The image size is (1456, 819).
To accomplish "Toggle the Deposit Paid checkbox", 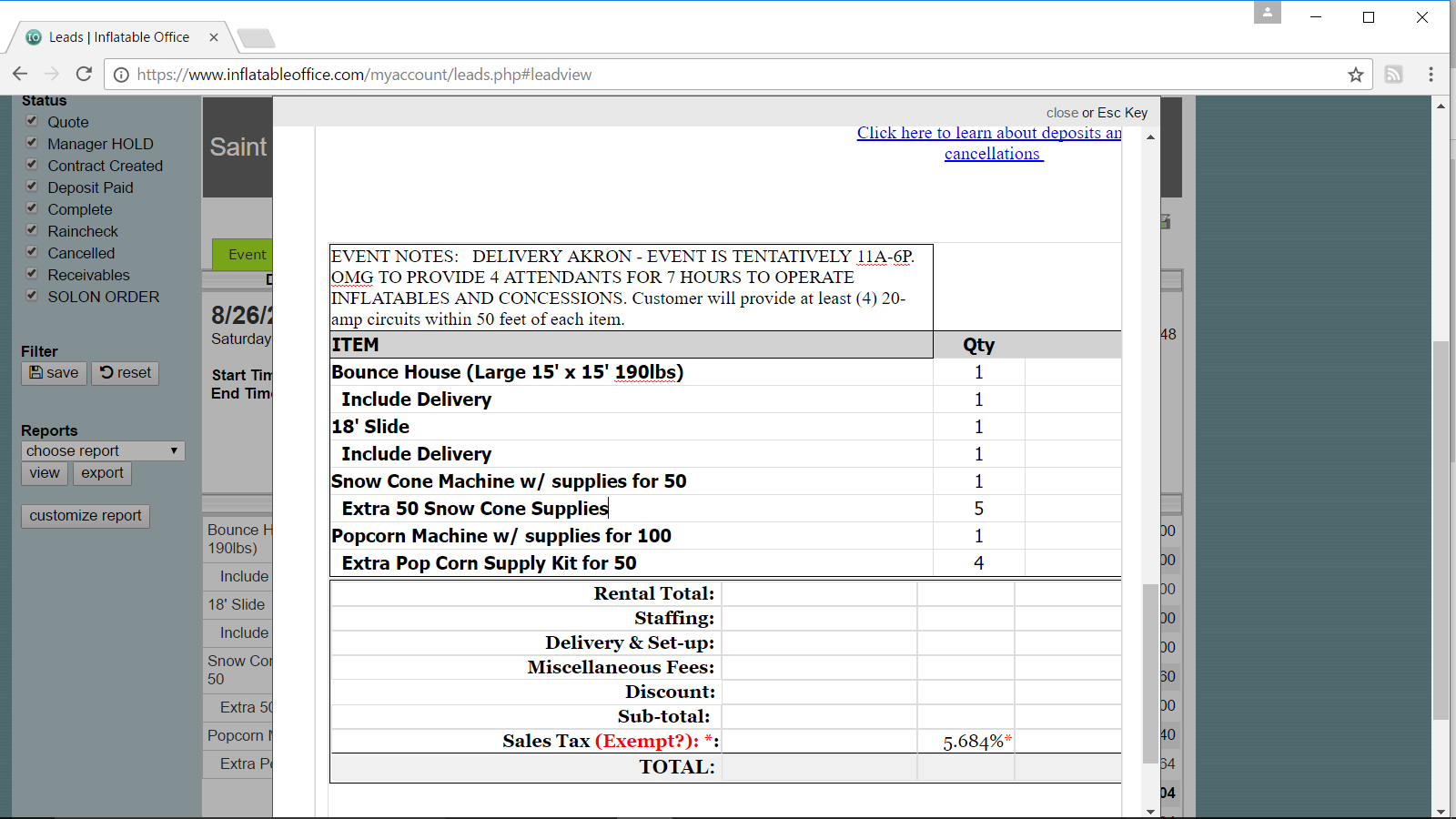I will [32, 187].
